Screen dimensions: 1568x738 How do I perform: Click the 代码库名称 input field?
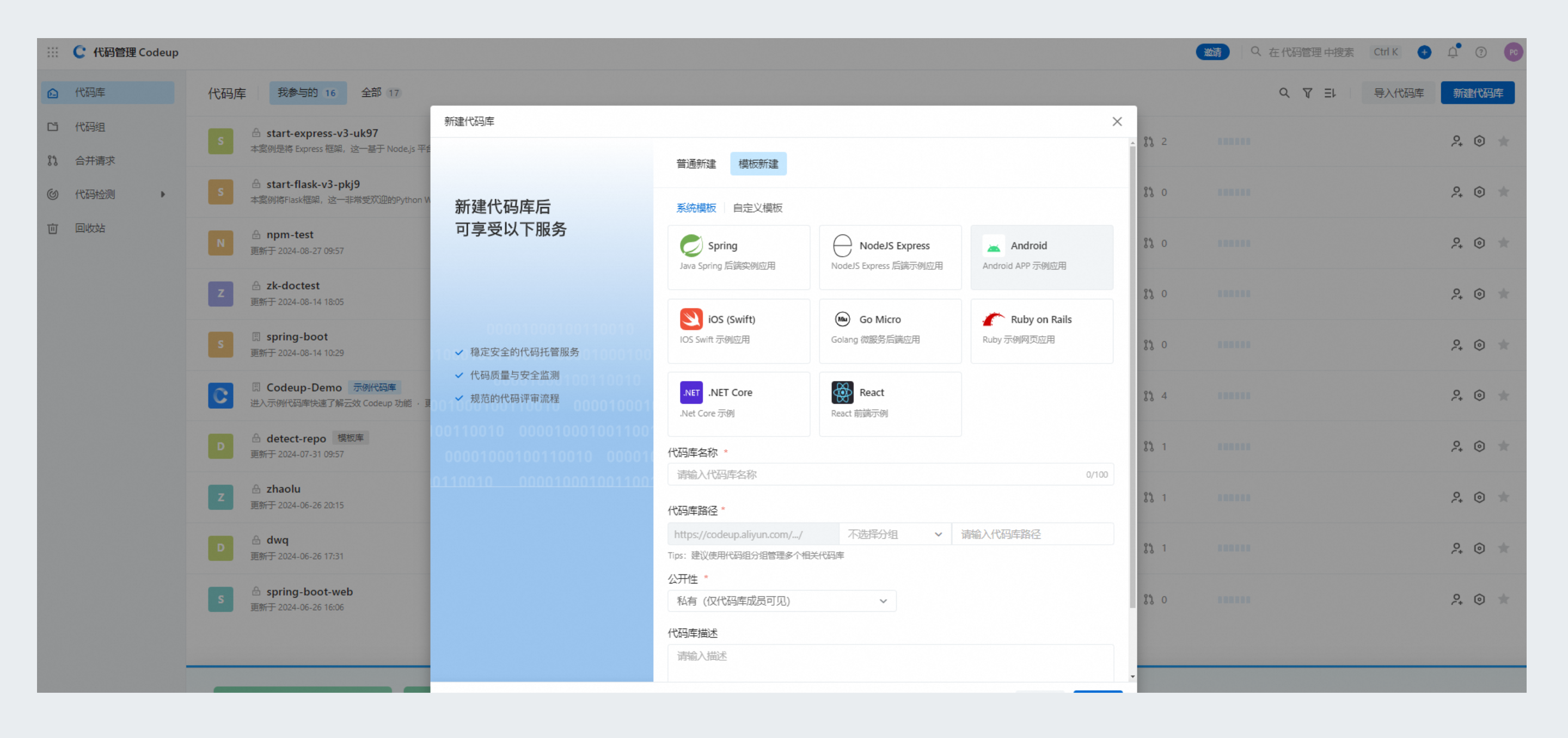click(891, 475)
